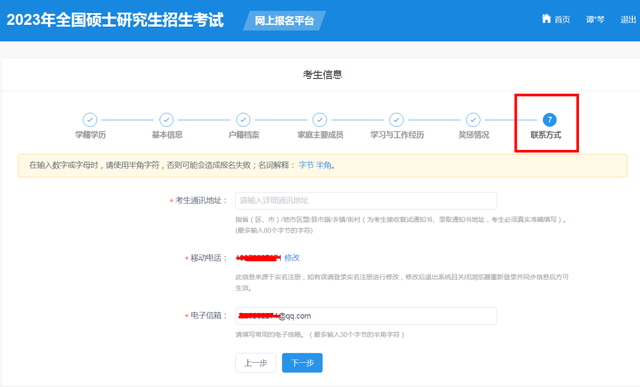Screen dimensions: 640x387
Task: Click the step 7 circle icon
Action: click(x=549, y=120)
